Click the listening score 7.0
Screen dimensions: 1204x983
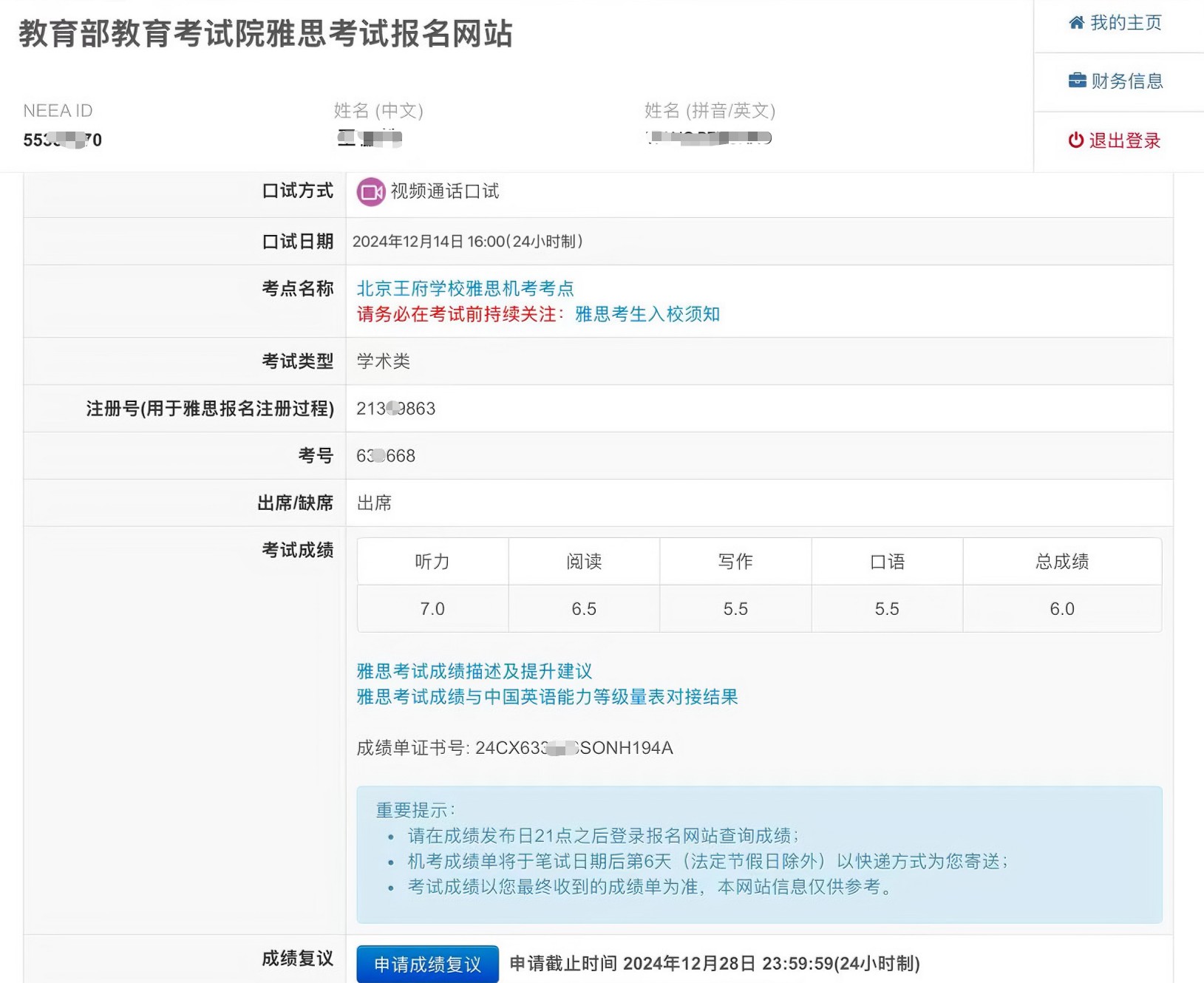(432, 609)
